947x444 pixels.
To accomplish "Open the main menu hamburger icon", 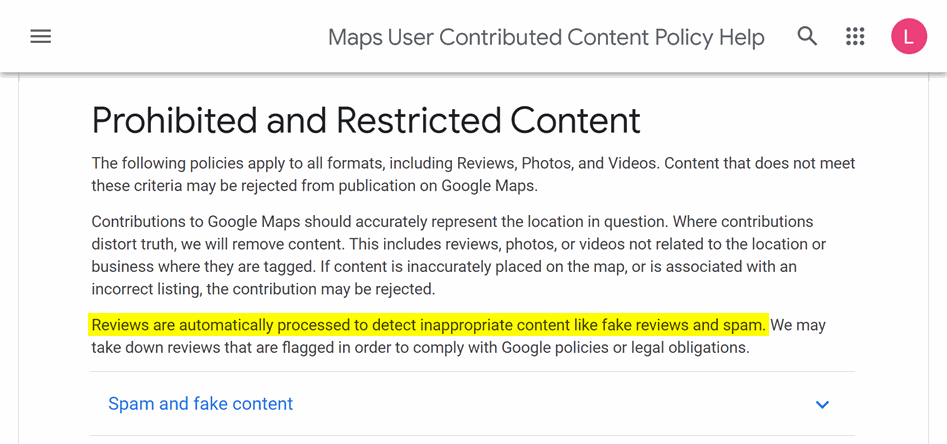I will (x=41, y=37).
